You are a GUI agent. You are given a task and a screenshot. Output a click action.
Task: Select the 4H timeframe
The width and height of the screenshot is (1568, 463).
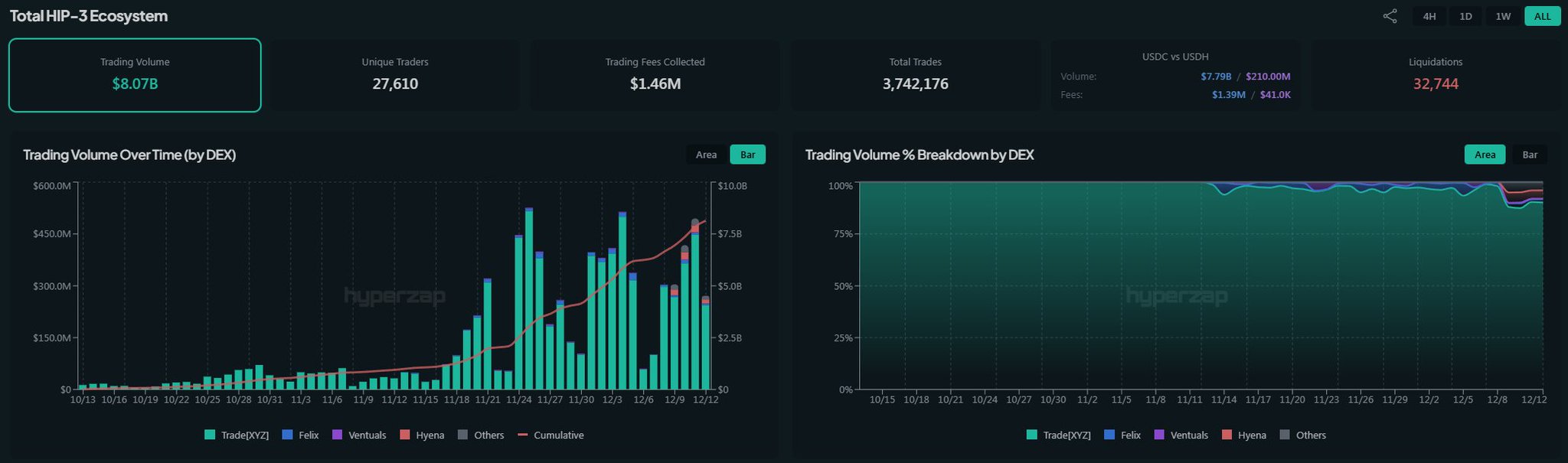tap(1429, 16)
